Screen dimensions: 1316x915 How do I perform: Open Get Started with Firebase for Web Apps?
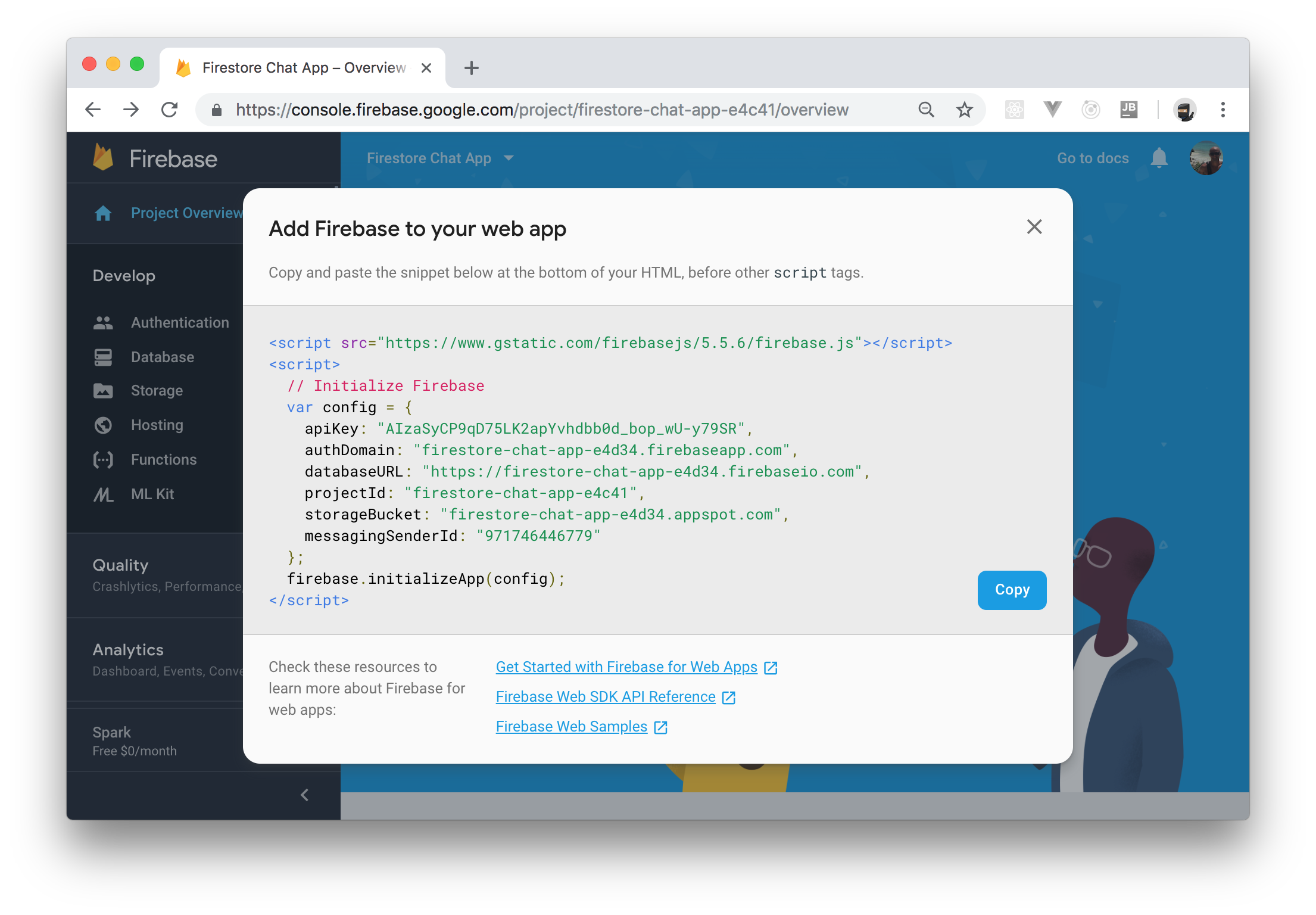[628, 666]
